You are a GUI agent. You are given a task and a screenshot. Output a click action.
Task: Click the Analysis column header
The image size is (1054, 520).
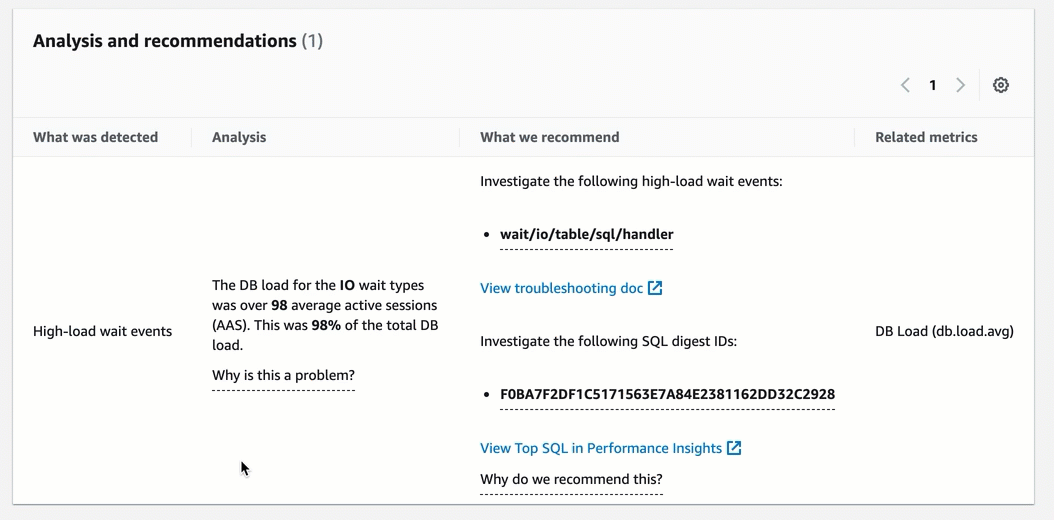pos(239,137)
